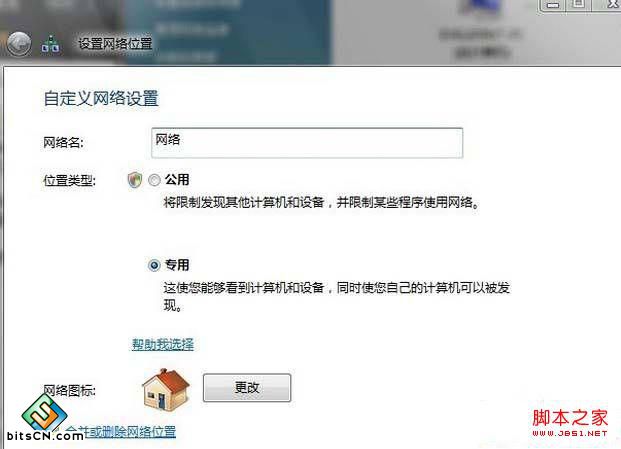Open the 合并或删除网络位置 link
This screenshot has width=621, height=449.
click(x=121, y=432)
